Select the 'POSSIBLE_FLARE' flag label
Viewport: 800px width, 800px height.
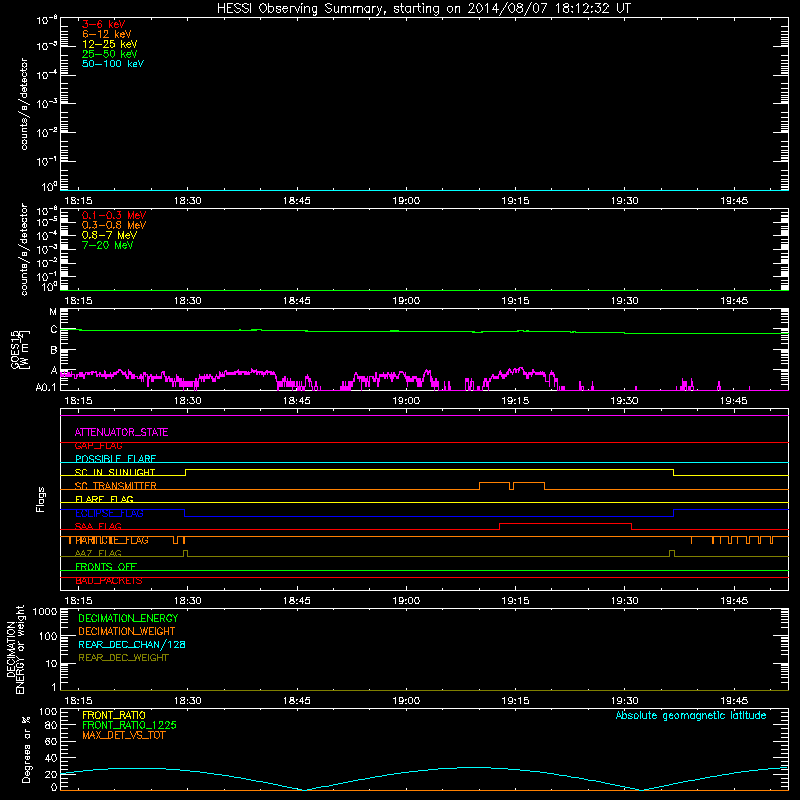(x=115, y=459)
